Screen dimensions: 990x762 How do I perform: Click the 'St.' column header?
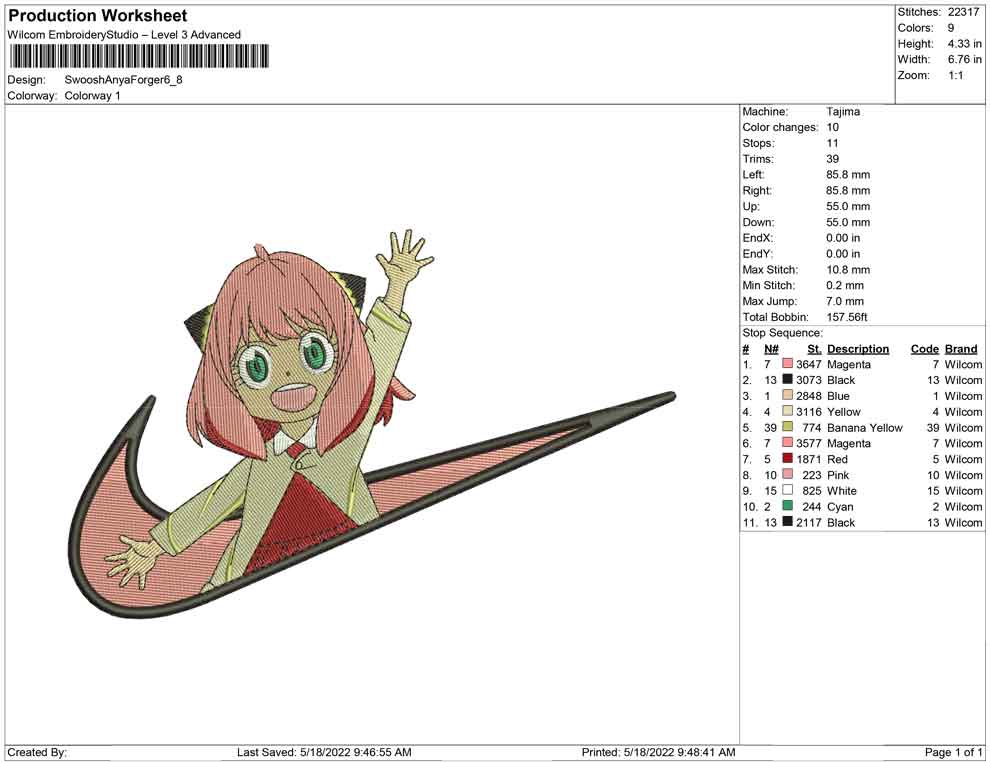click(x=814, y=348)
